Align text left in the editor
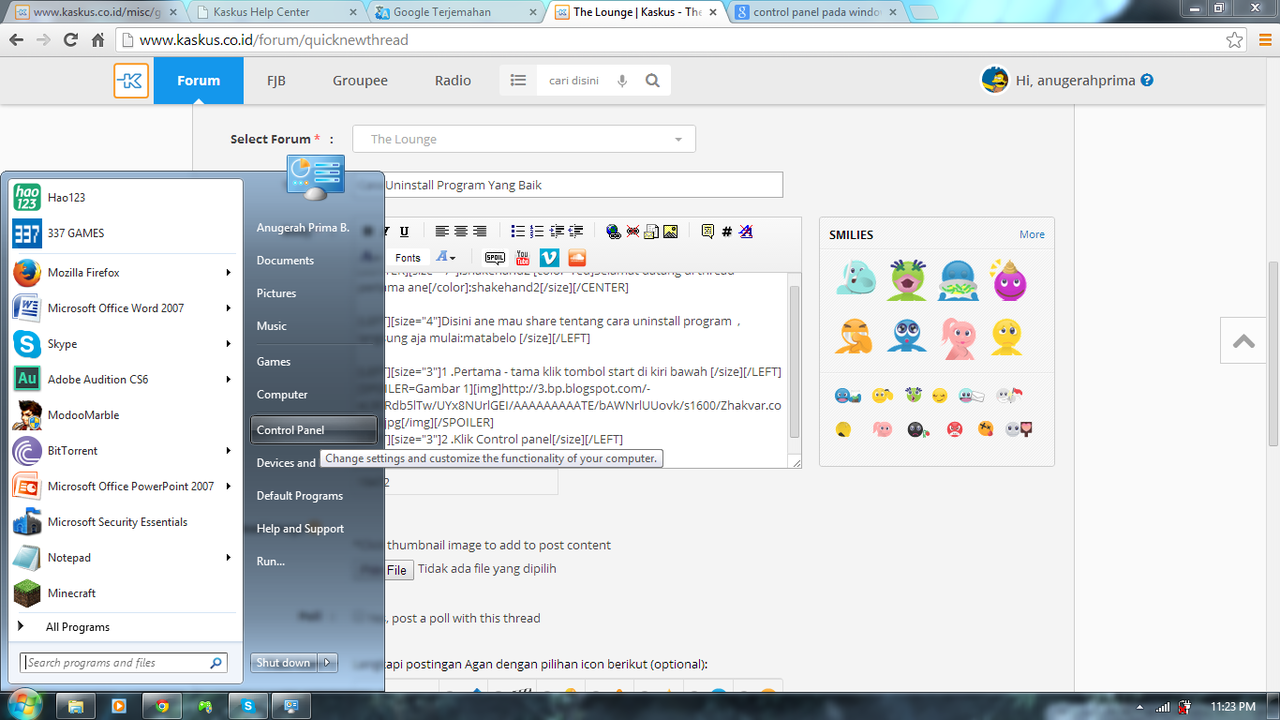This screenshot has width=1280, height=720. click(442, 232)
